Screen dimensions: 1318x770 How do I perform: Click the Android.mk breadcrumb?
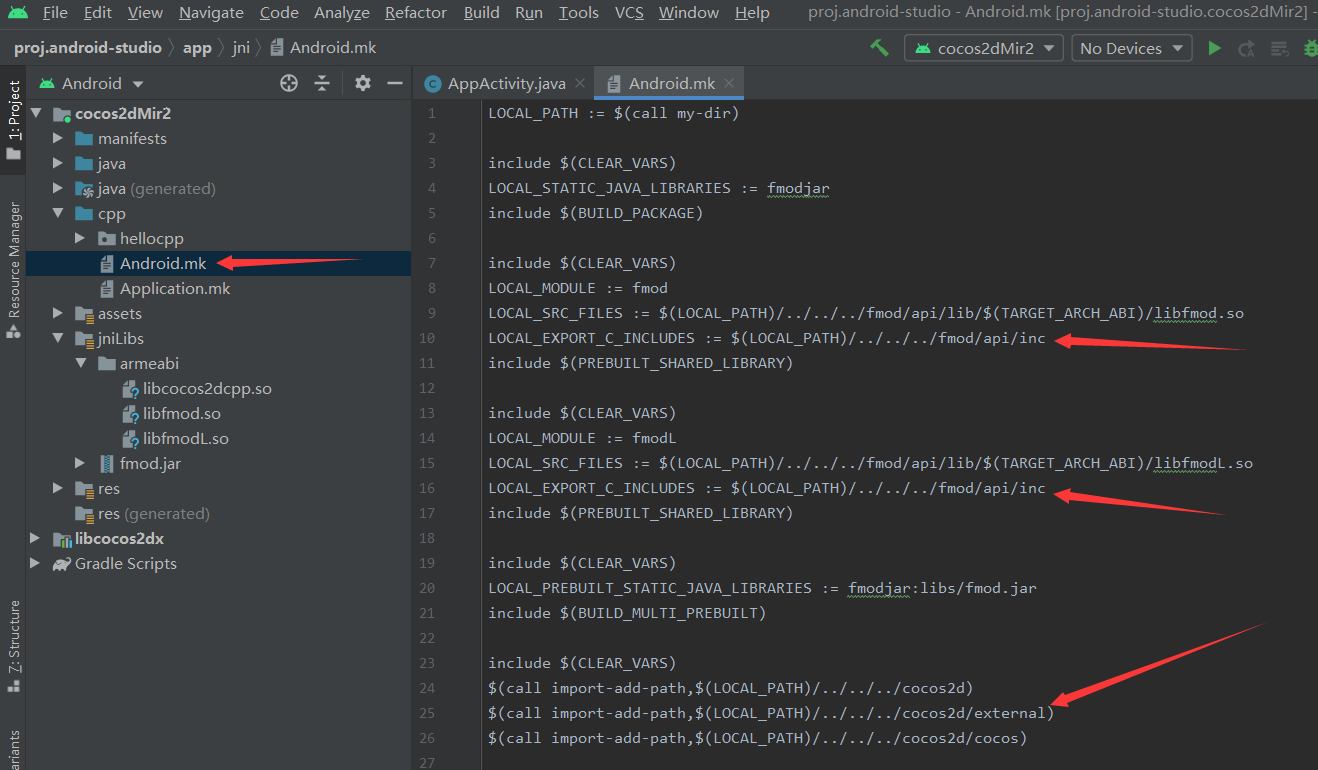[323, 48]
